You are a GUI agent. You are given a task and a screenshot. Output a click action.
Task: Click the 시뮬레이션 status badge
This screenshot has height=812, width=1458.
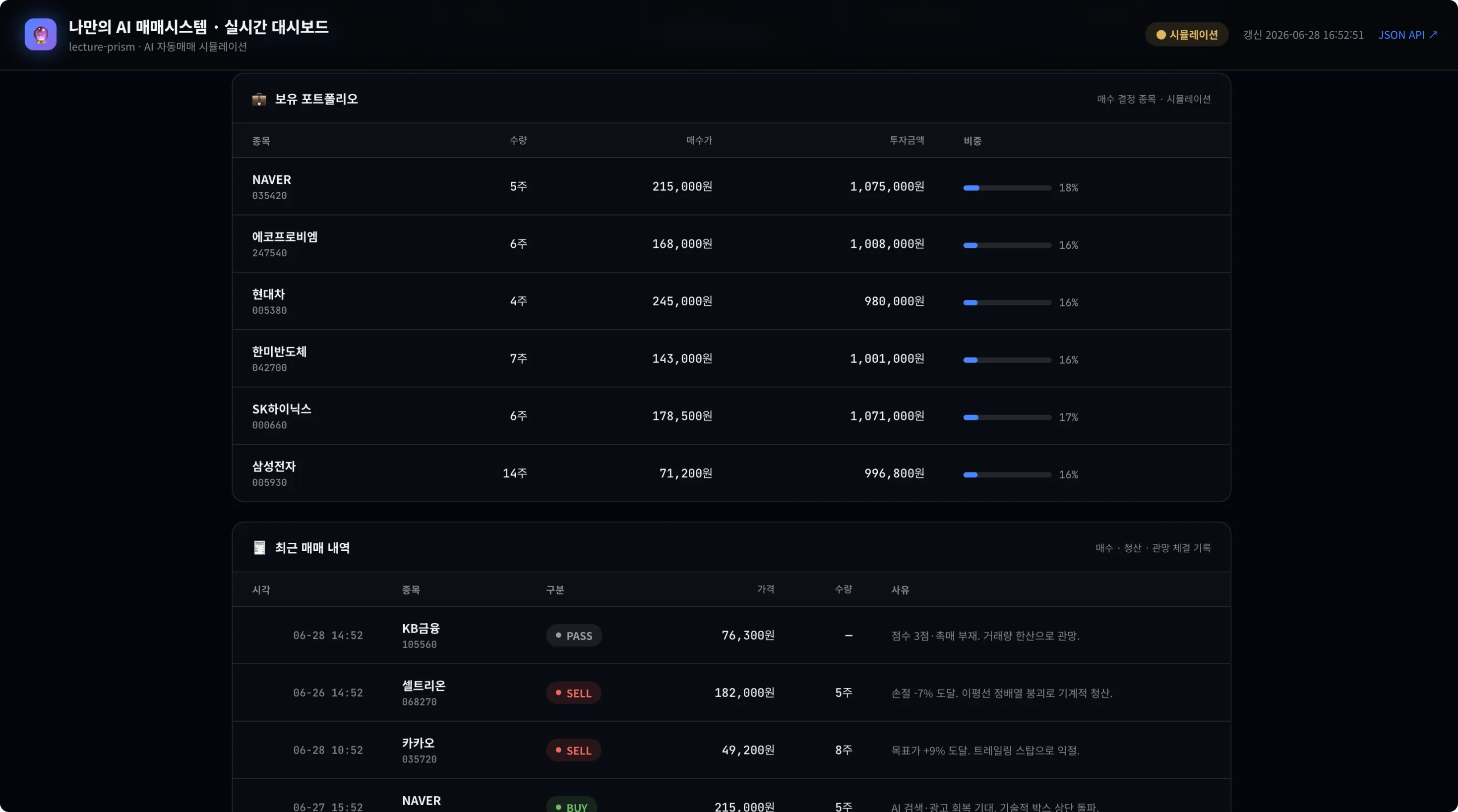tap(1187, 35)
